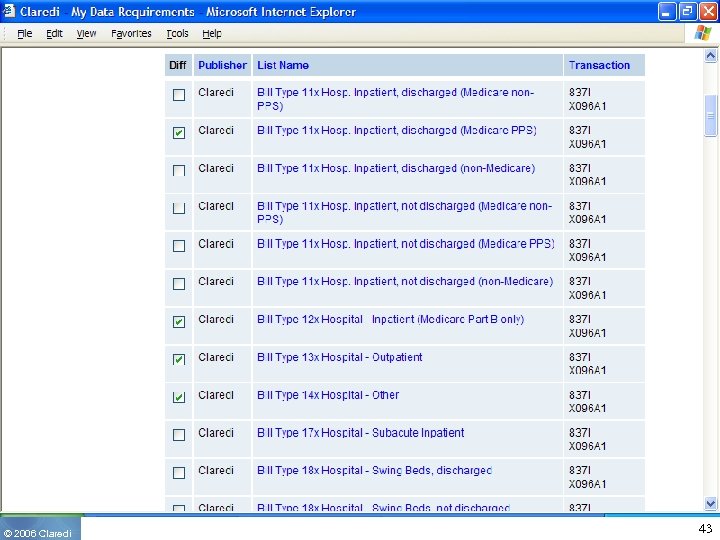Open the View menu
The width and height of the screenshot is (720, 540).
[x=86, y=34]
